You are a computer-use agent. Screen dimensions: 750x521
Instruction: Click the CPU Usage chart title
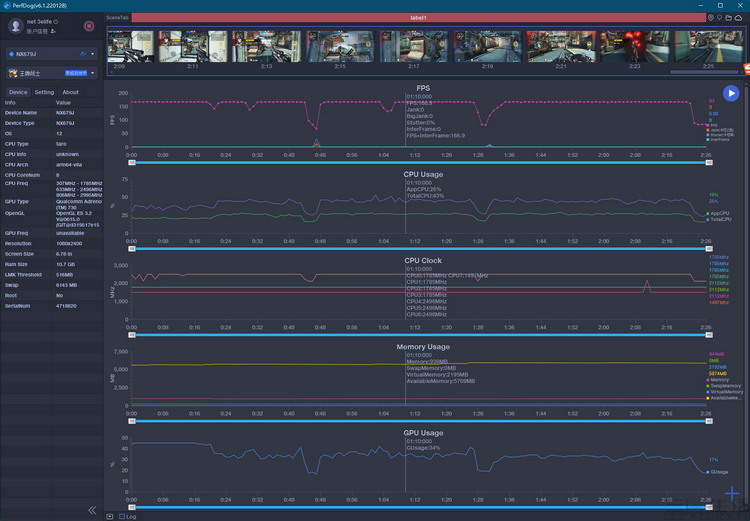coord(423,174)
